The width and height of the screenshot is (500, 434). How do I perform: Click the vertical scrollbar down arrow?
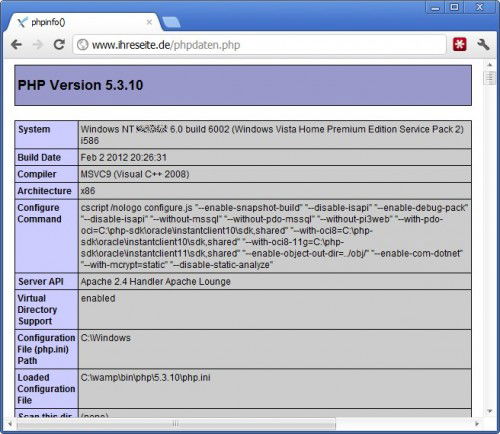coord(489,411)
